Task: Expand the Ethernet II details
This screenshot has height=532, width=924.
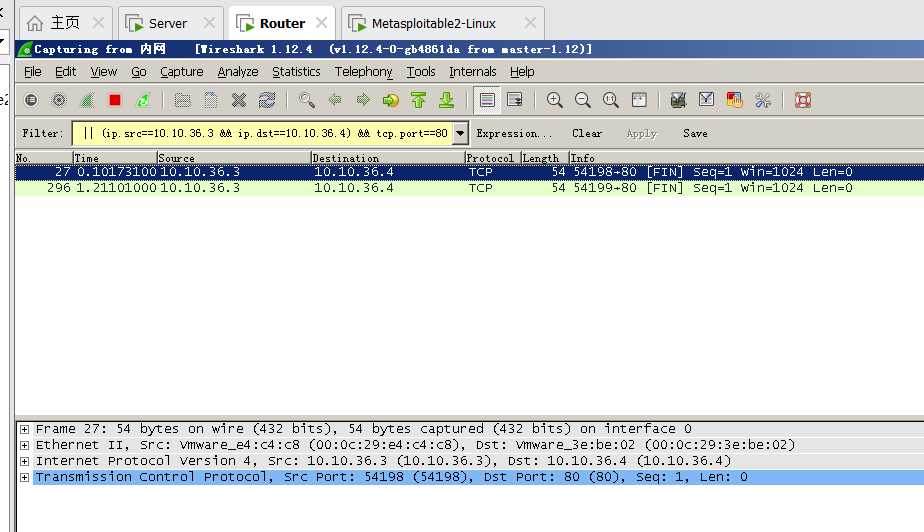Action: click(x=24, y=445)
